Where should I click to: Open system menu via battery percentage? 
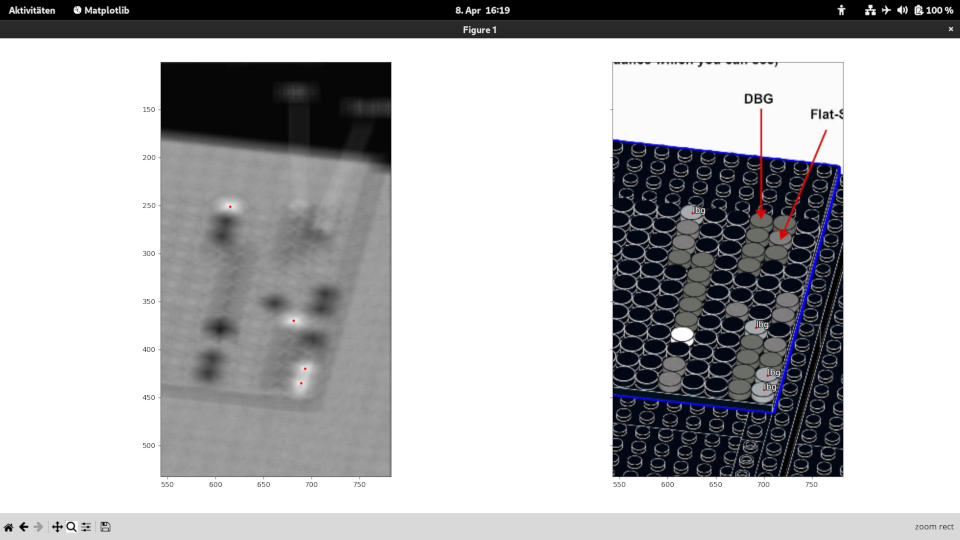pyautogui.click(x=939, y=10)
